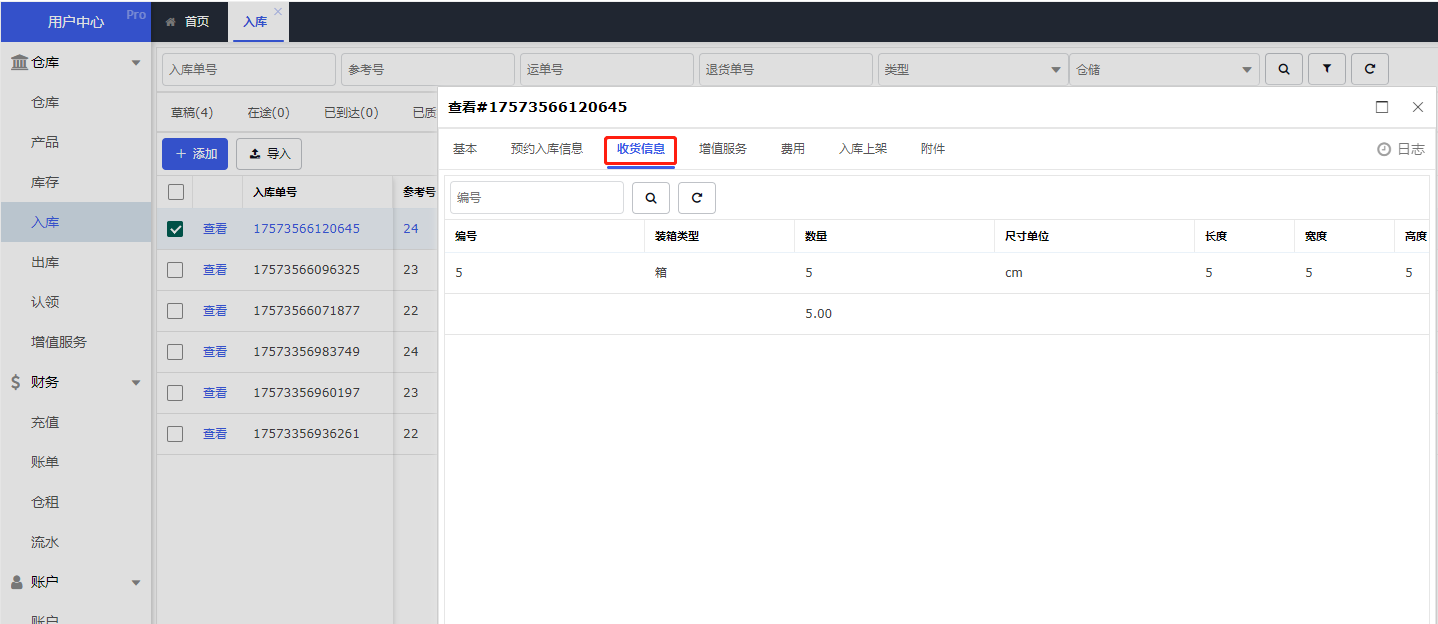Check the row 17573356983749 checkbox
This screenshot has height=624, width=1438.
point(175,352)
